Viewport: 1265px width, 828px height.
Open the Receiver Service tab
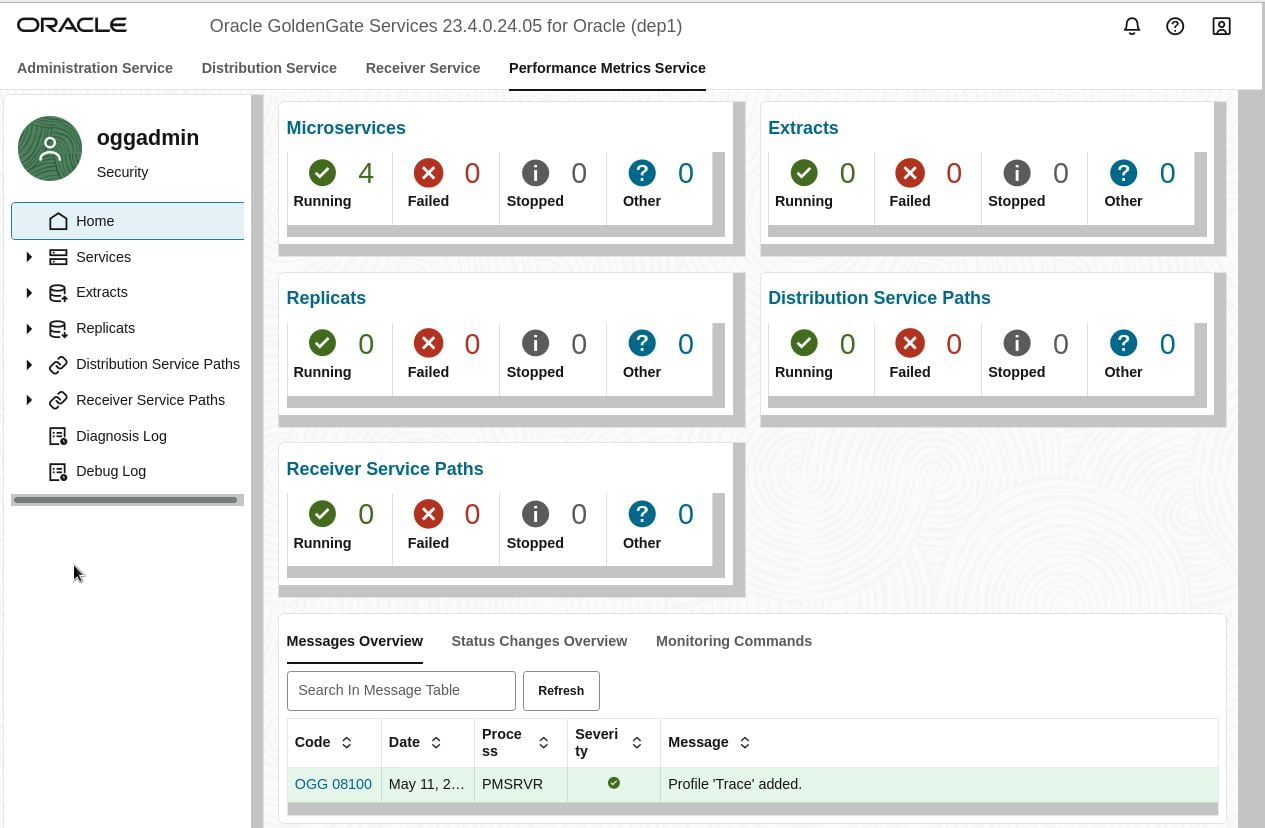tap(423, 68)
